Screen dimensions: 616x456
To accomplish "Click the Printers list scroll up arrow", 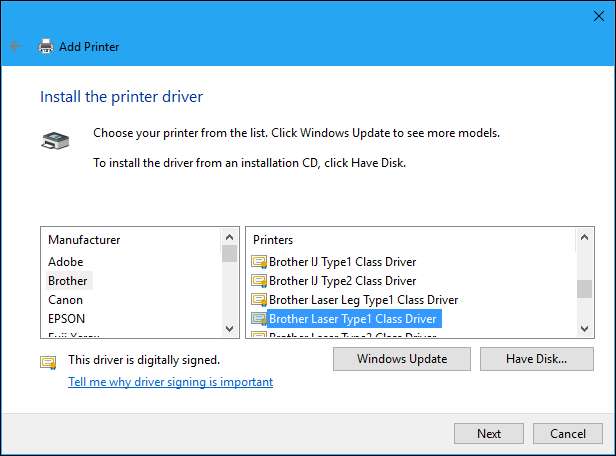I will [585, 237].
